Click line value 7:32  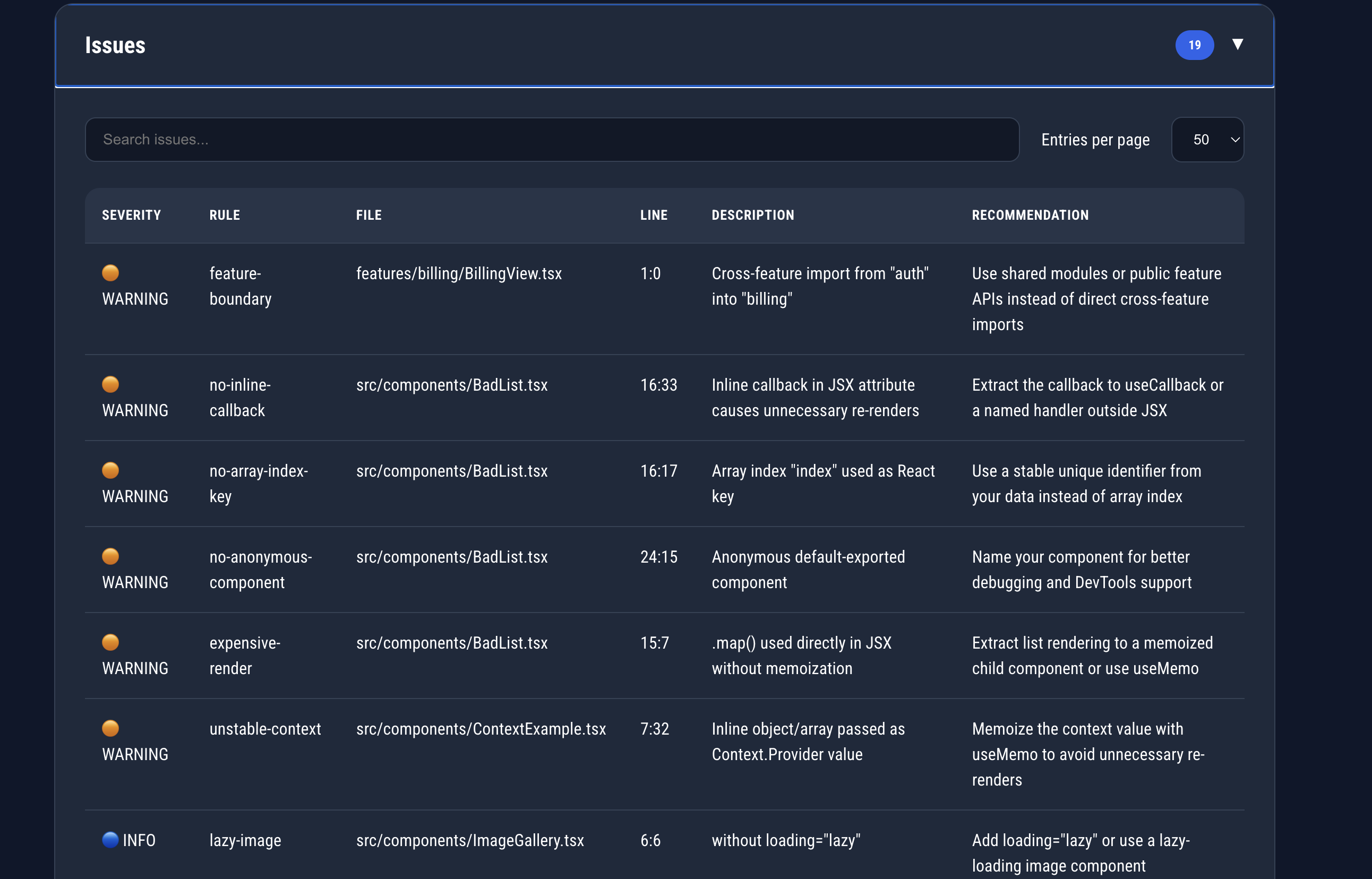coord(654,729)
